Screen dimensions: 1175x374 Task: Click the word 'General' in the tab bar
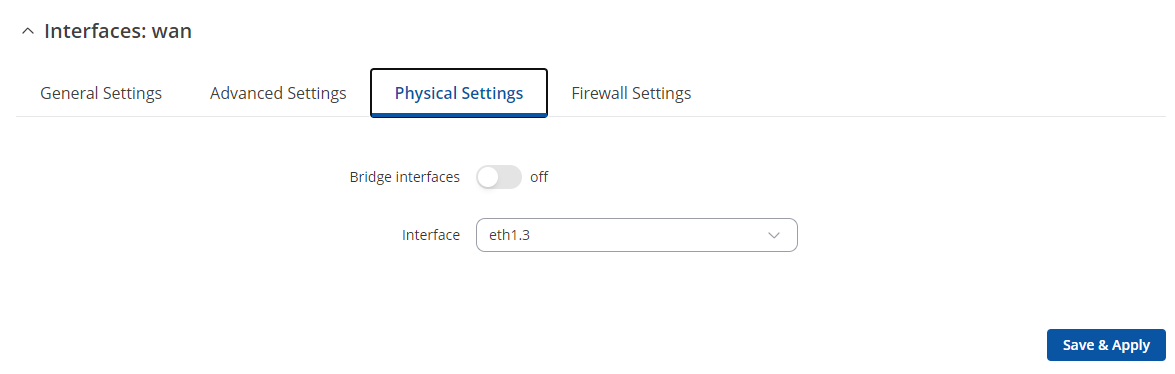(67, 93)
